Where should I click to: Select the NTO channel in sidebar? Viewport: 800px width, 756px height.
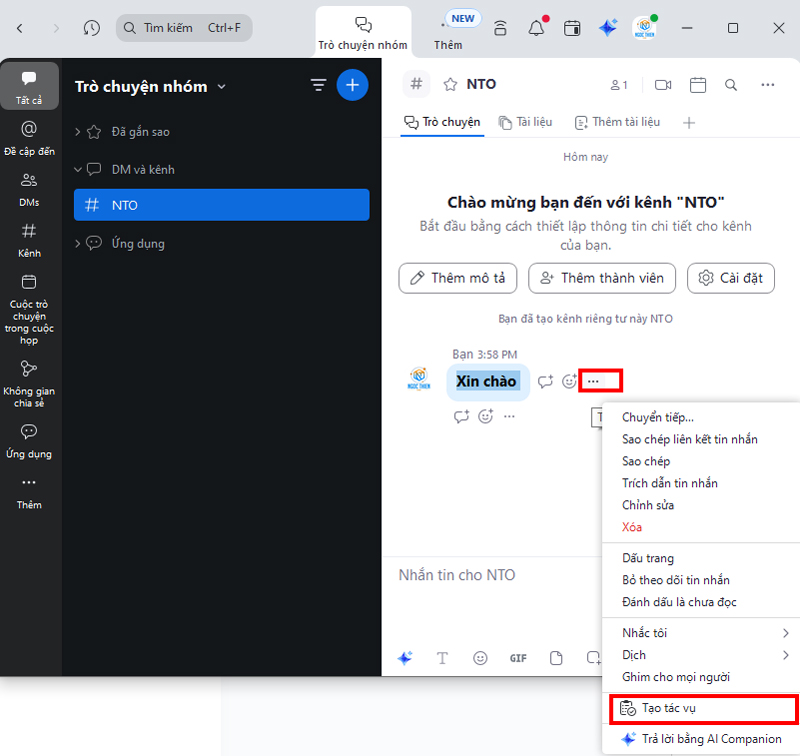221,205
